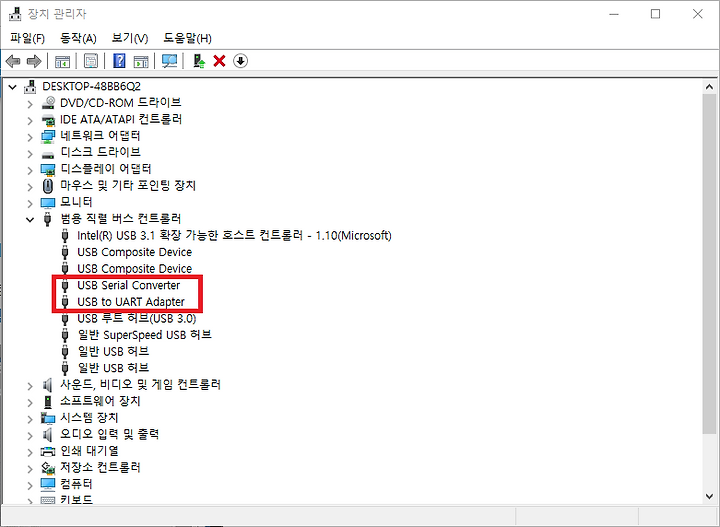The height and width of the screenshot is (527, 720).
Task: Open the Properties sheet toolbar icon
Action: click(x=91, y=61)
